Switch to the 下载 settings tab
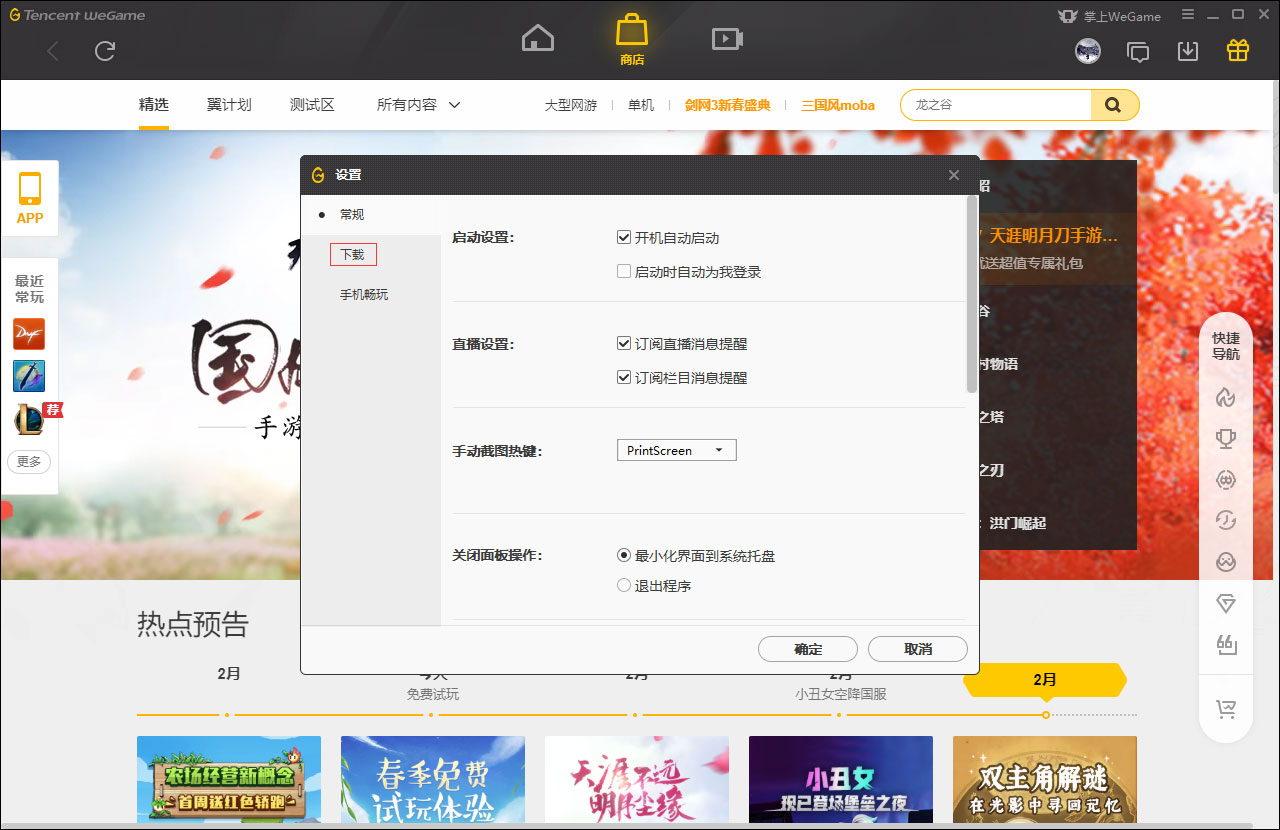Screen dimensions: 1280x830 [353, 254]
